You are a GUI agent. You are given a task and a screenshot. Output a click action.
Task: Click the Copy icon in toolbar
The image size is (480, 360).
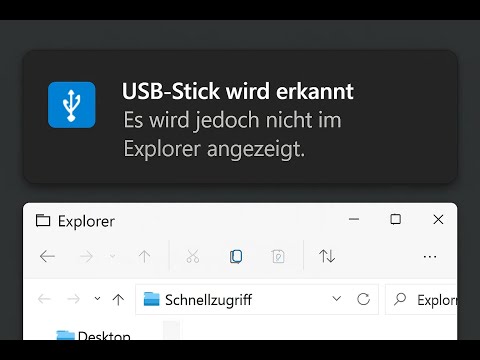236,256
